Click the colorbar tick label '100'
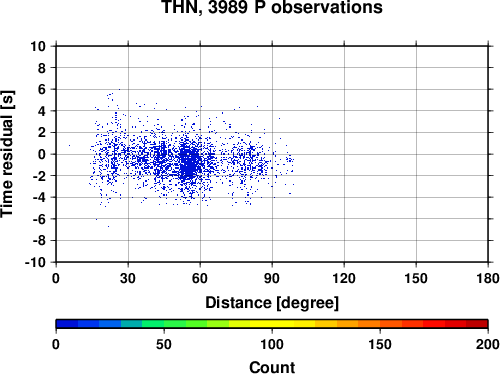This screenshot has height=374, width=500. pyautogui.click(x=272, y=344)
